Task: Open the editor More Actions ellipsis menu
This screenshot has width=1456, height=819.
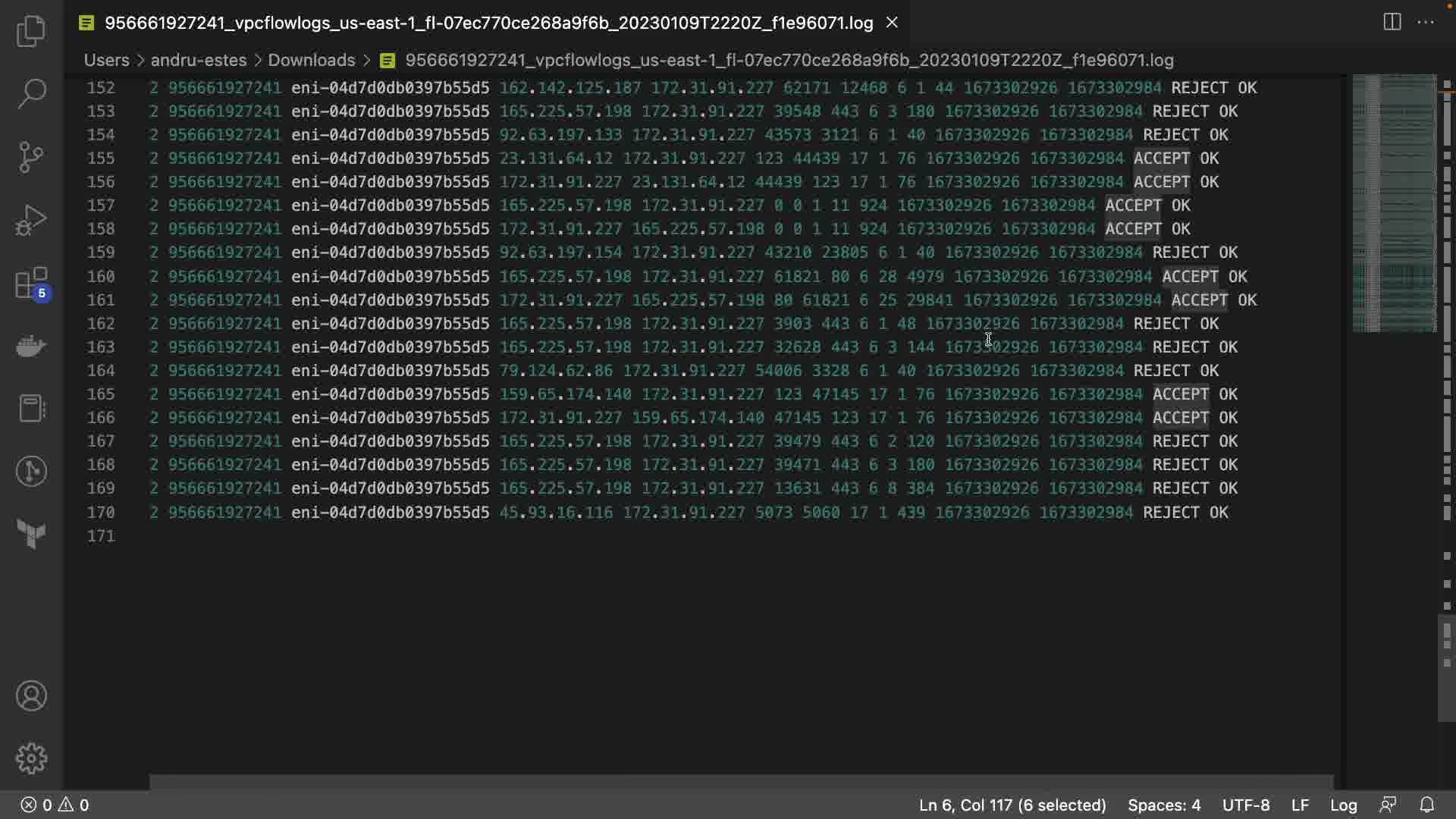Action: 1426,22
